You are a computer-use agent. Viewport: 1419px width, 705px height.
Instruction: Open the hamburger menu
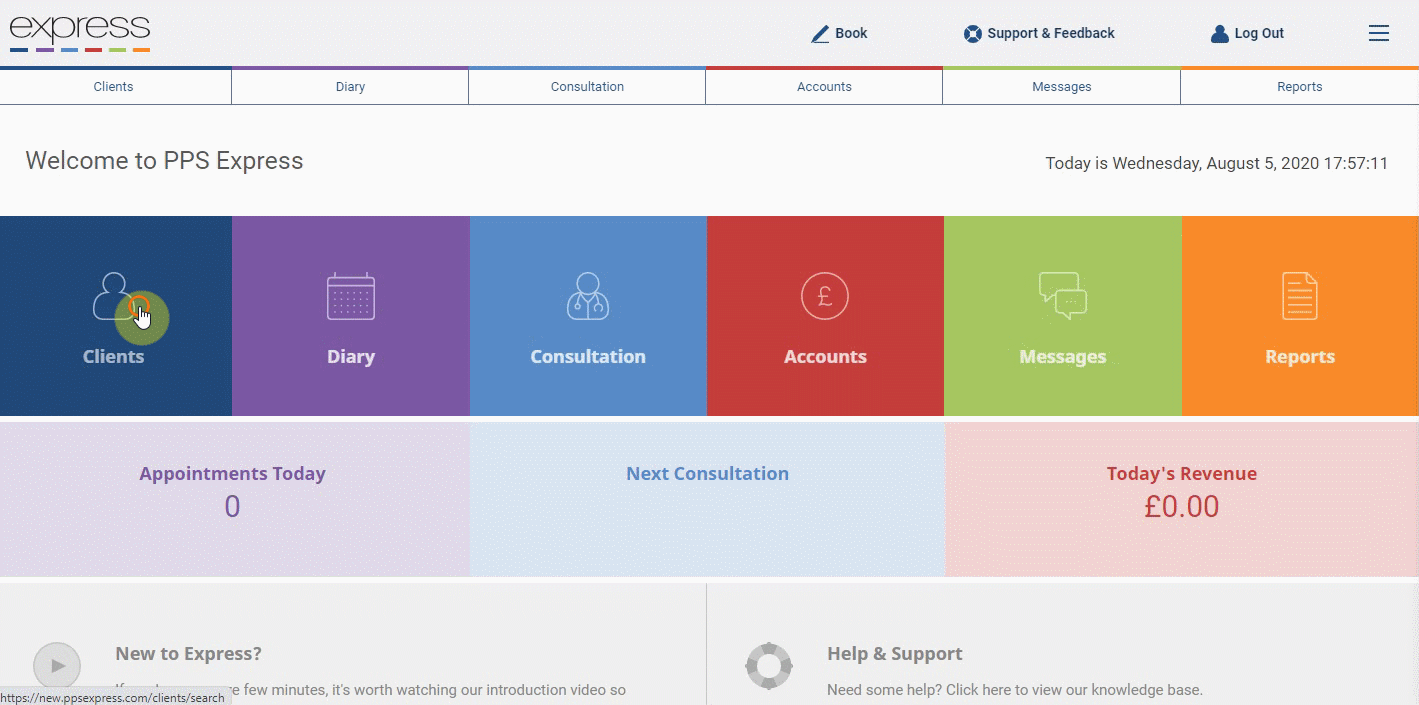click(x=1379, y=33)
